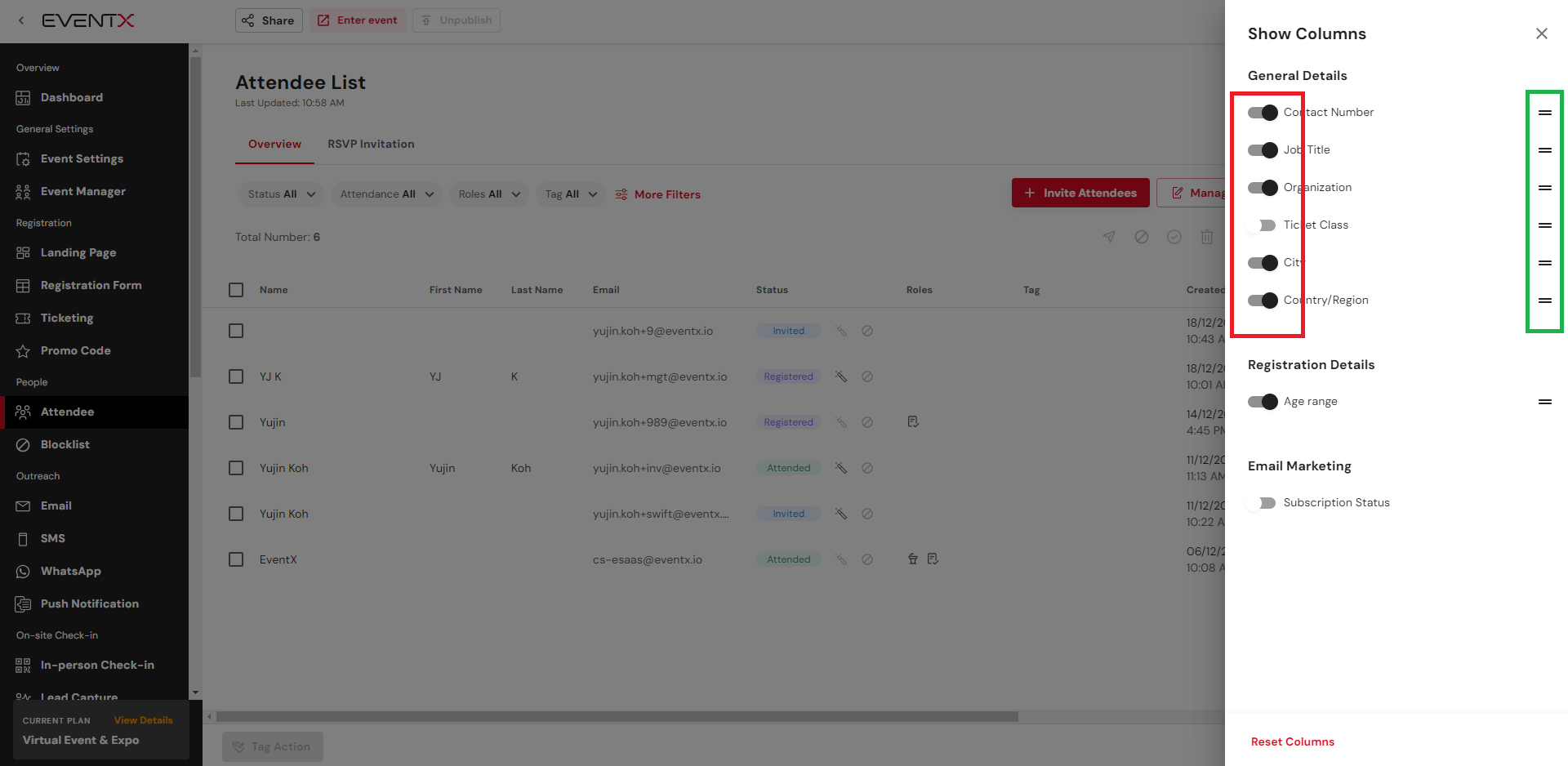Click the Reset Columns link
Viewport: 1568px width, 766px height.
point(1292,742)
